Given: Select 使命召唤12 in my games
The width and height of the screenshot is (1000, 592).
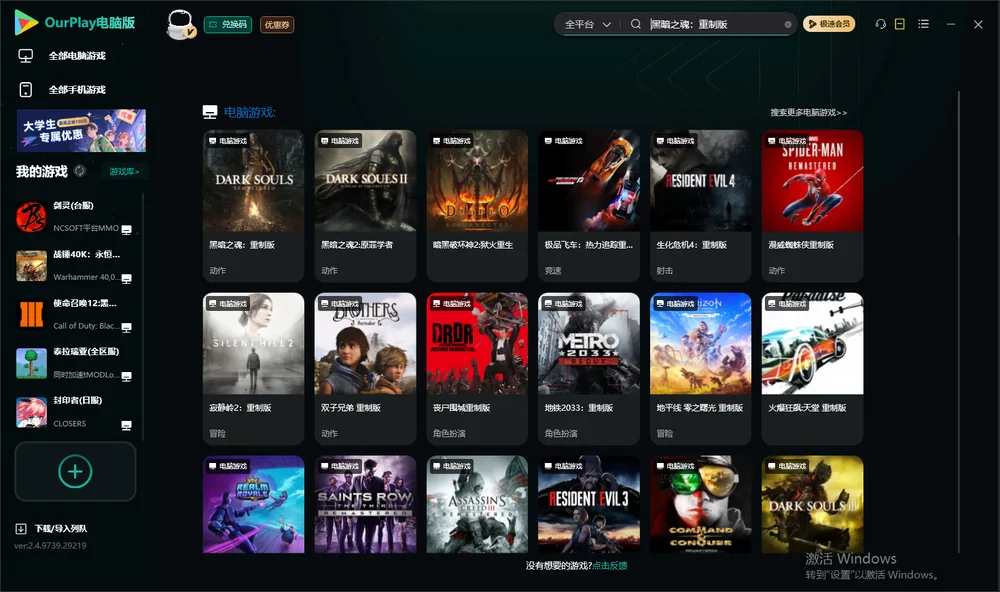Looking at the screenshot, I should click(75, 314).
